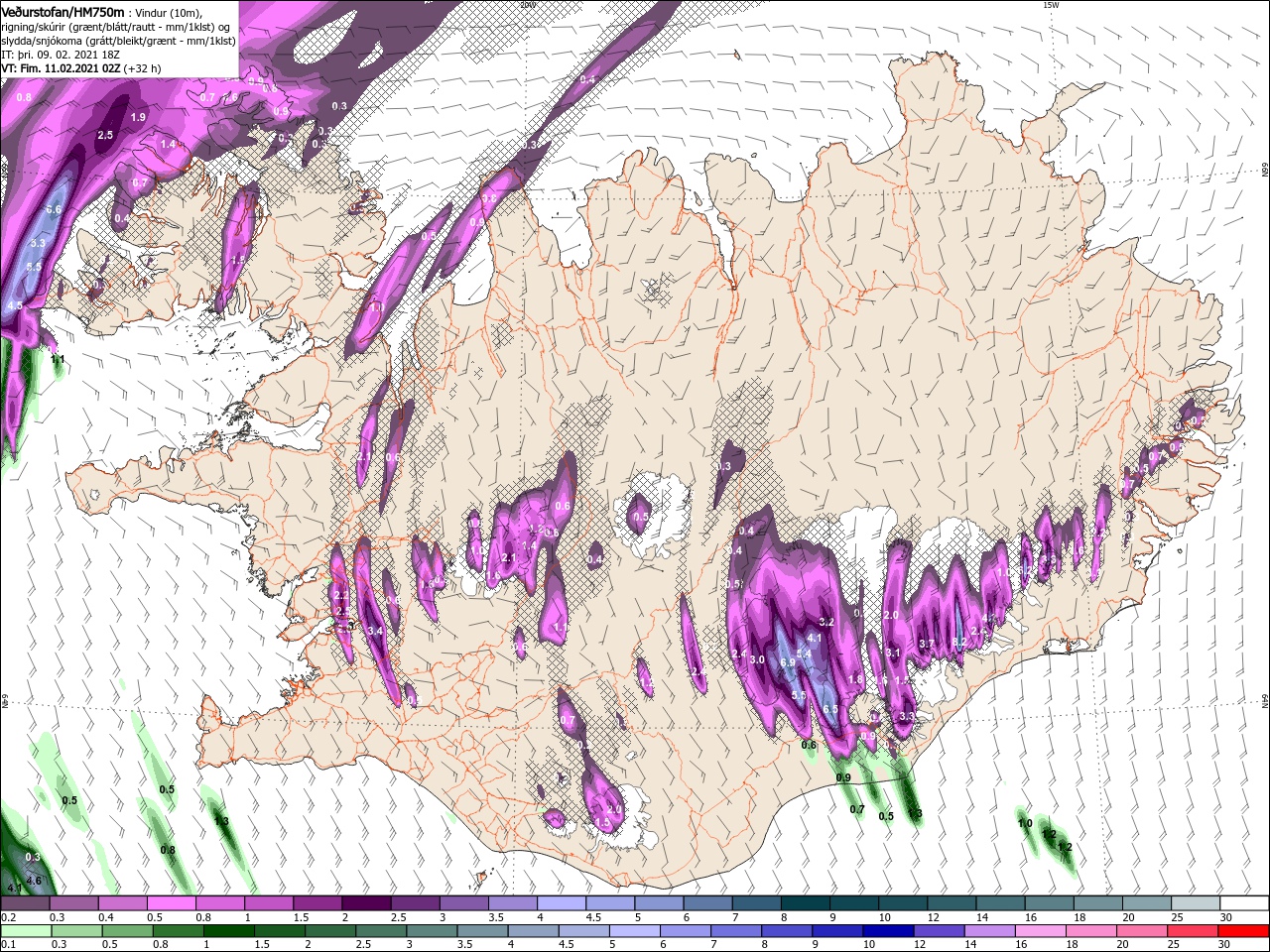
Task: Select upper scale swatch between 4 and 4.5
Action: pyautogui.click(x=562, y=903)
